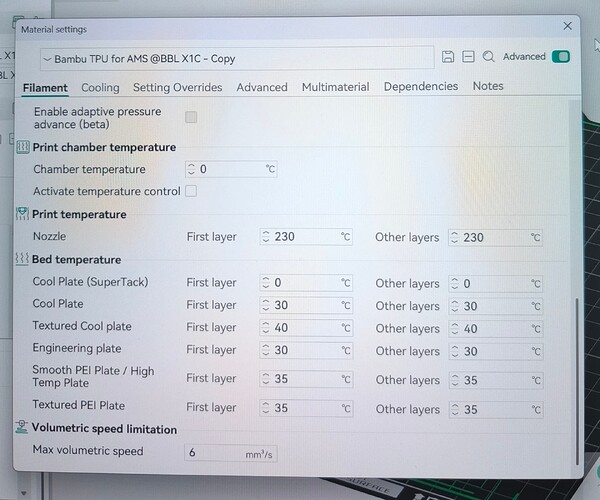600x500 pixels.
Task: Edit Smooth PEI Plate Other layers 35
Action: 496,380
